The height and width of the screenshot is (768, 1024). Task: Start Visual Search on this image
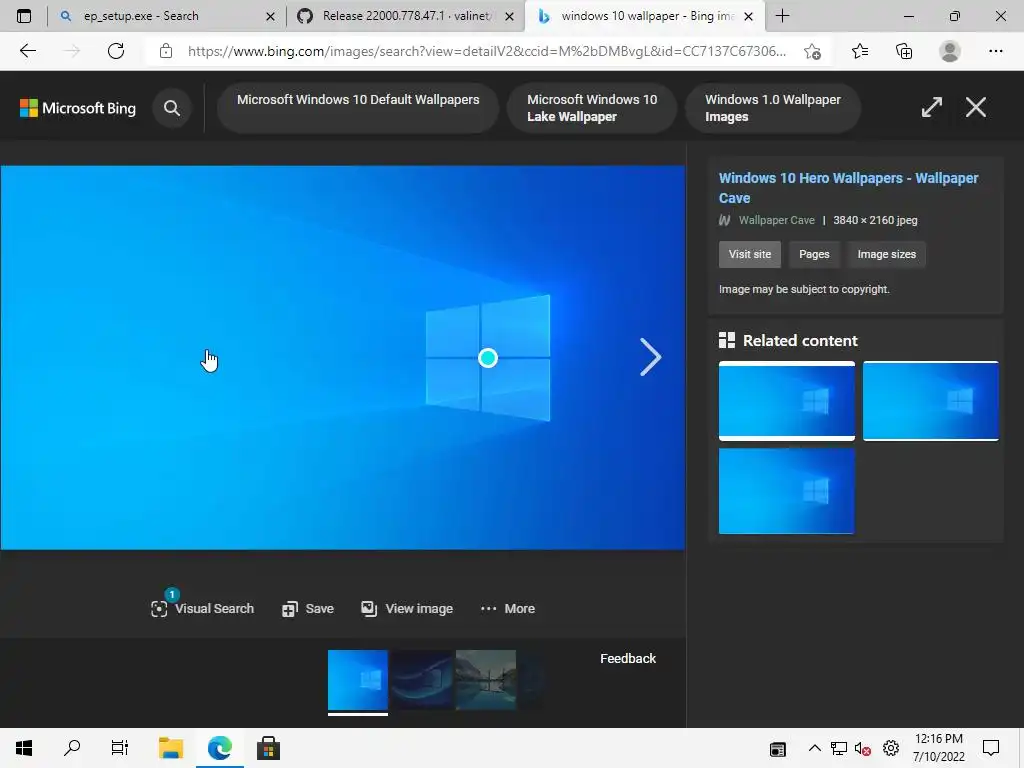point(202,609)
